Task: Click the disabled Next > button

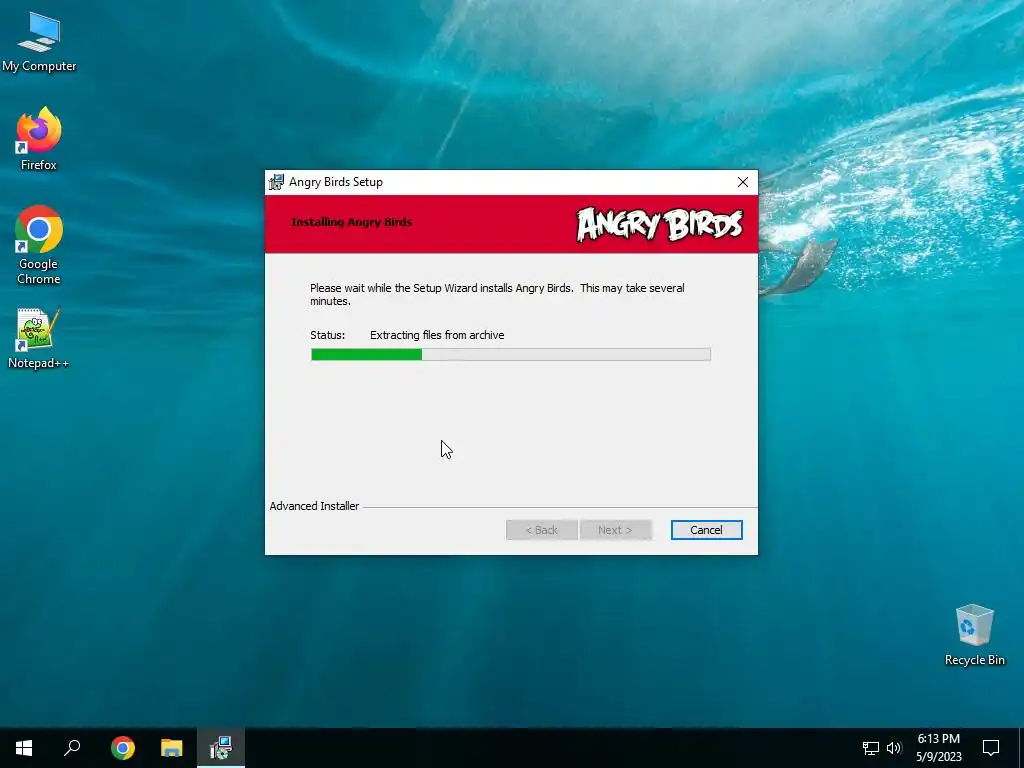Action: [x=615, y=530]
